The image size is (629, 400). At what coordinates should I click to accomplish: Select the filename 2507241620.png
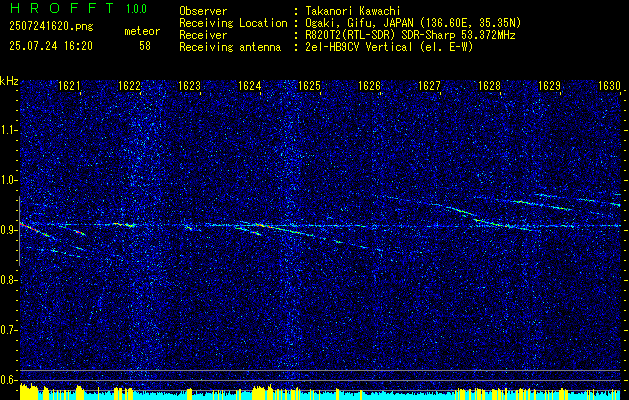point(51,27)
